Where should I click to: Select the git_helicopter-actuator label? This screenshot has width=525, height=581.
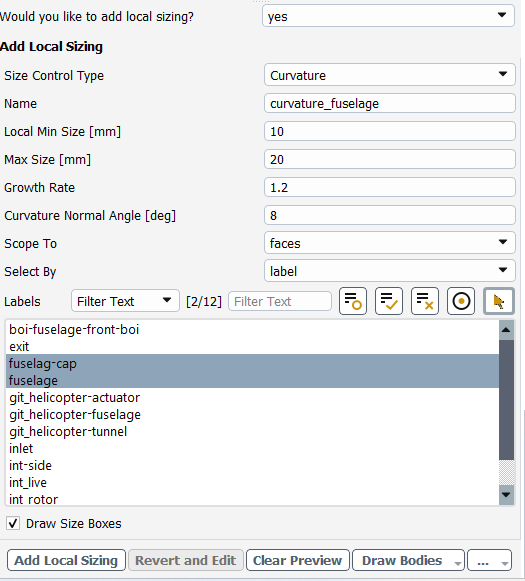click(74, 398)
